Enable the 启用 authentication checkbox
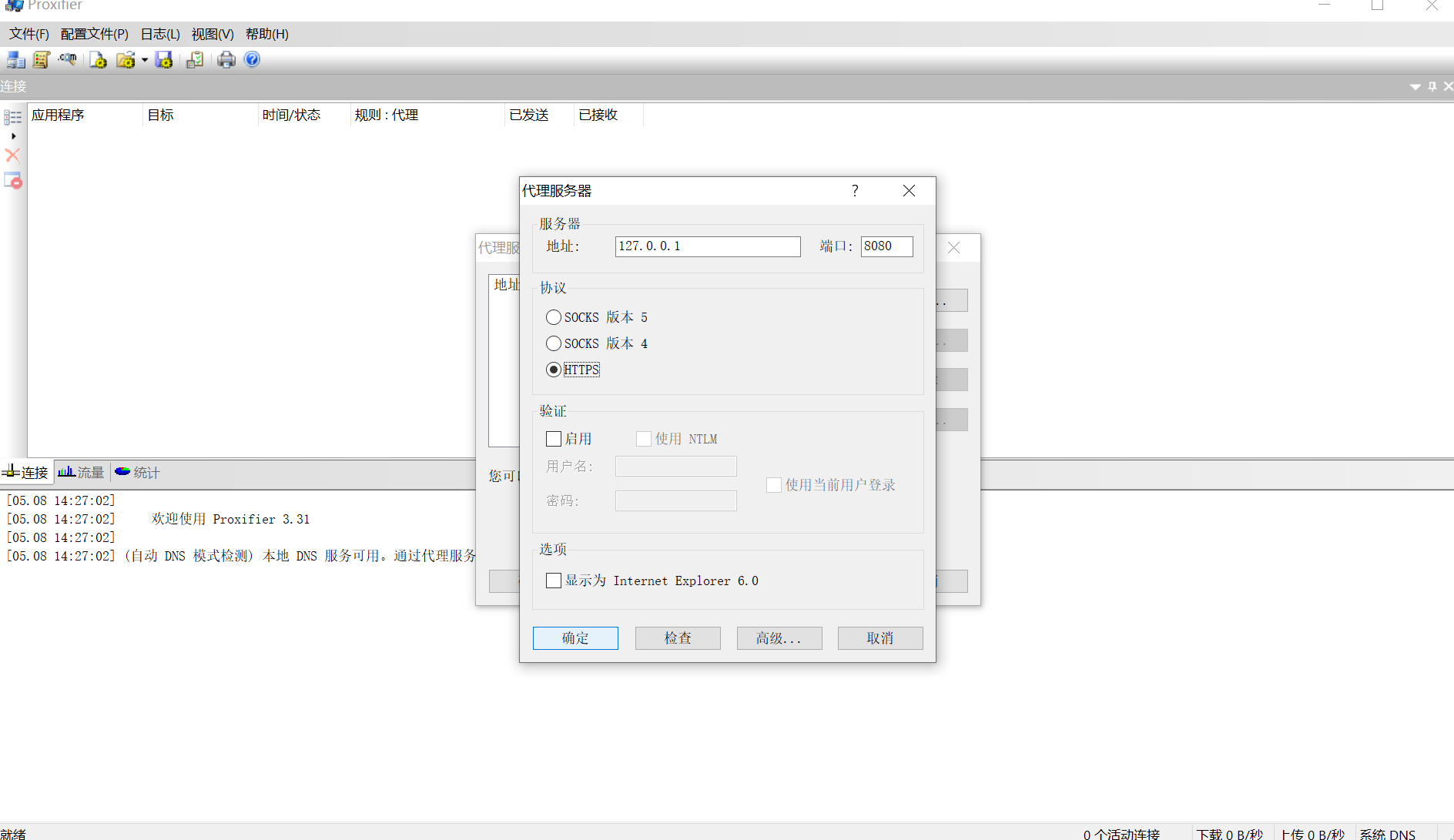 (x=553, y=438)
